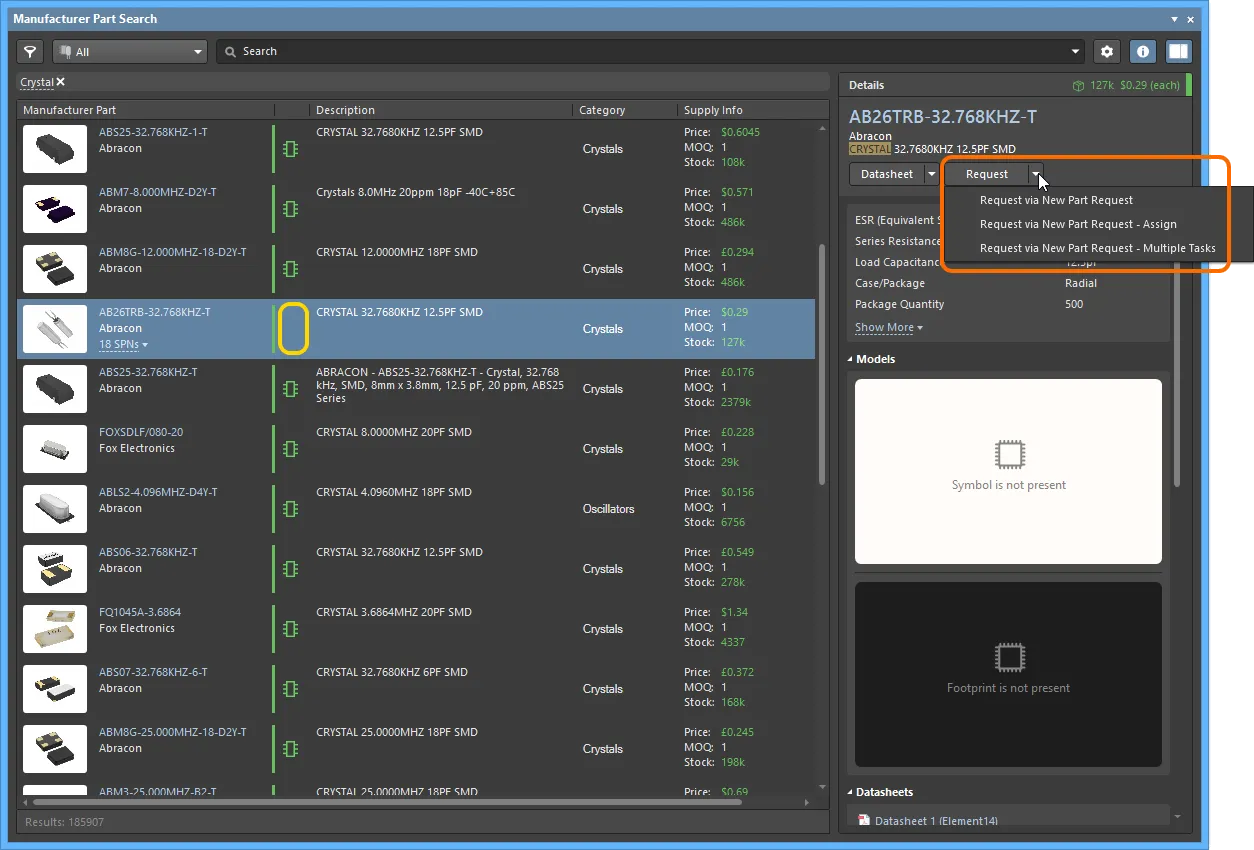Viewport: 1254px width, 850px height.
Task: Select thumbnail of ABM7-8.000MHZ-D2Y-T
Action: pos(55,209)
